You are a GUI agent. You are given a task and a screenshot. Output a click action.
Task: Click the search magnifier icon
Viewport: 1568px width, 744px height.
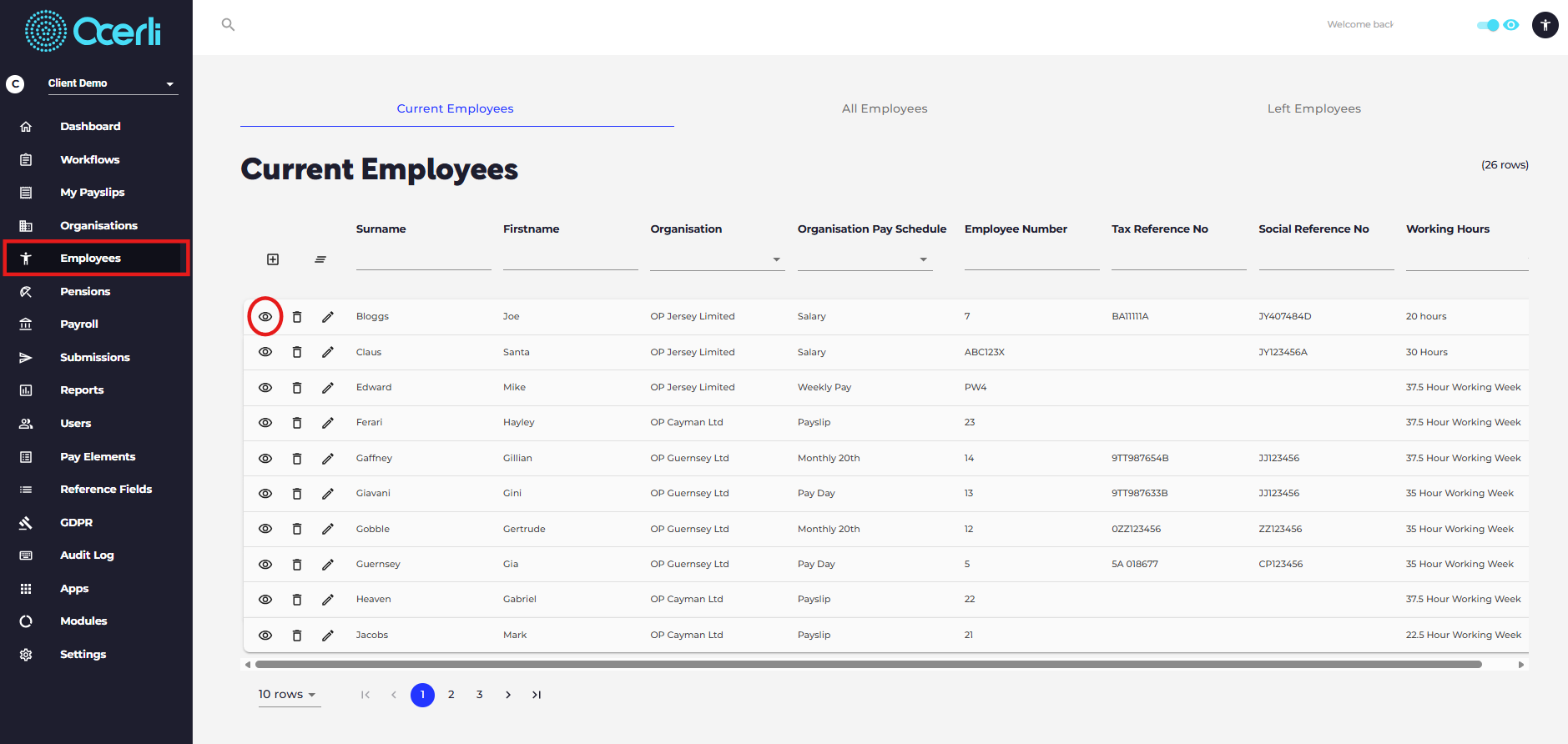228,25
